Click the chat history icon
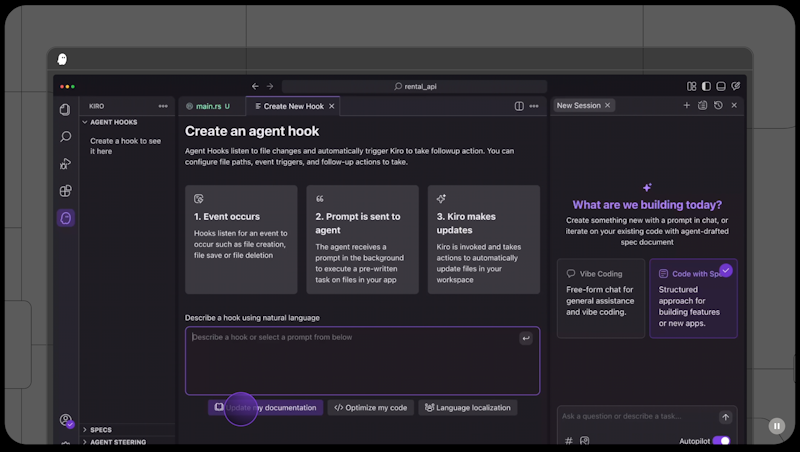Viewport: 800px width, 452px height. (x=718, y=105)
